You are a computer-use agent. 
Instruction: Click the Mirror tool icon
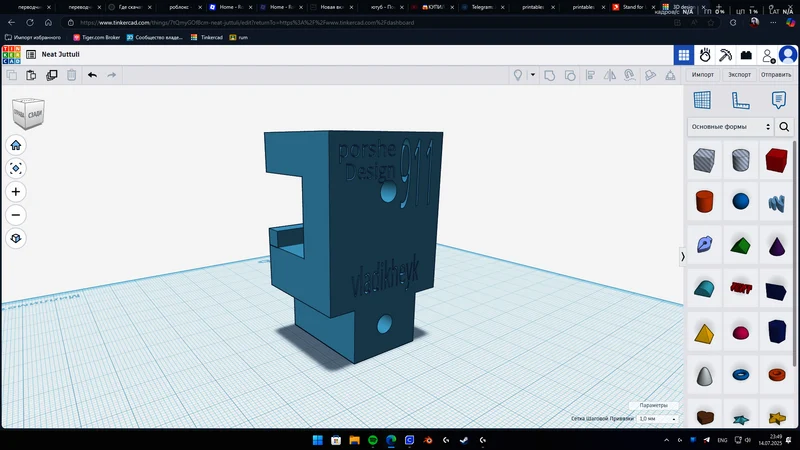(x=610, y=76)
